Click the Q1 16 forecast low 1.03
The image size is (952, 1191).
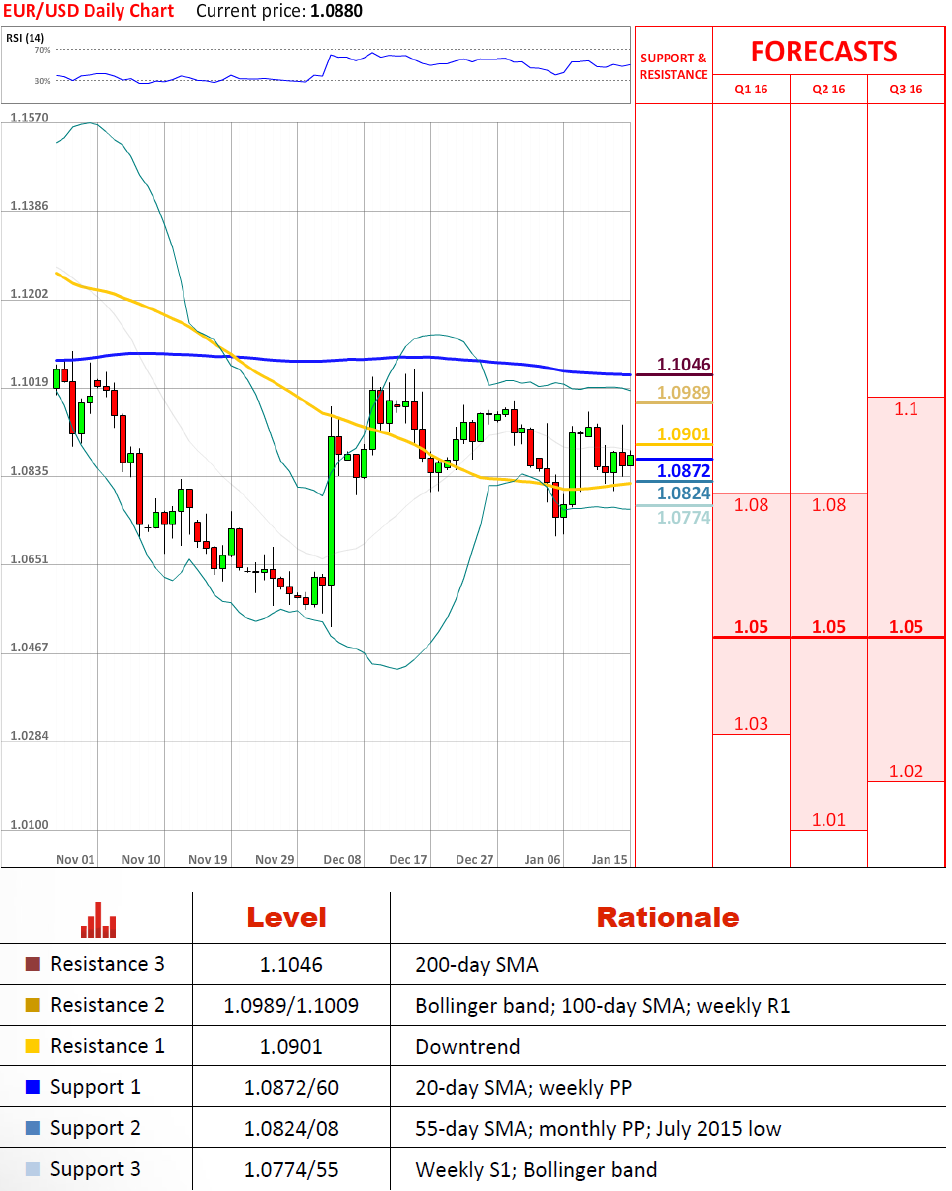(x=751, y=724)
